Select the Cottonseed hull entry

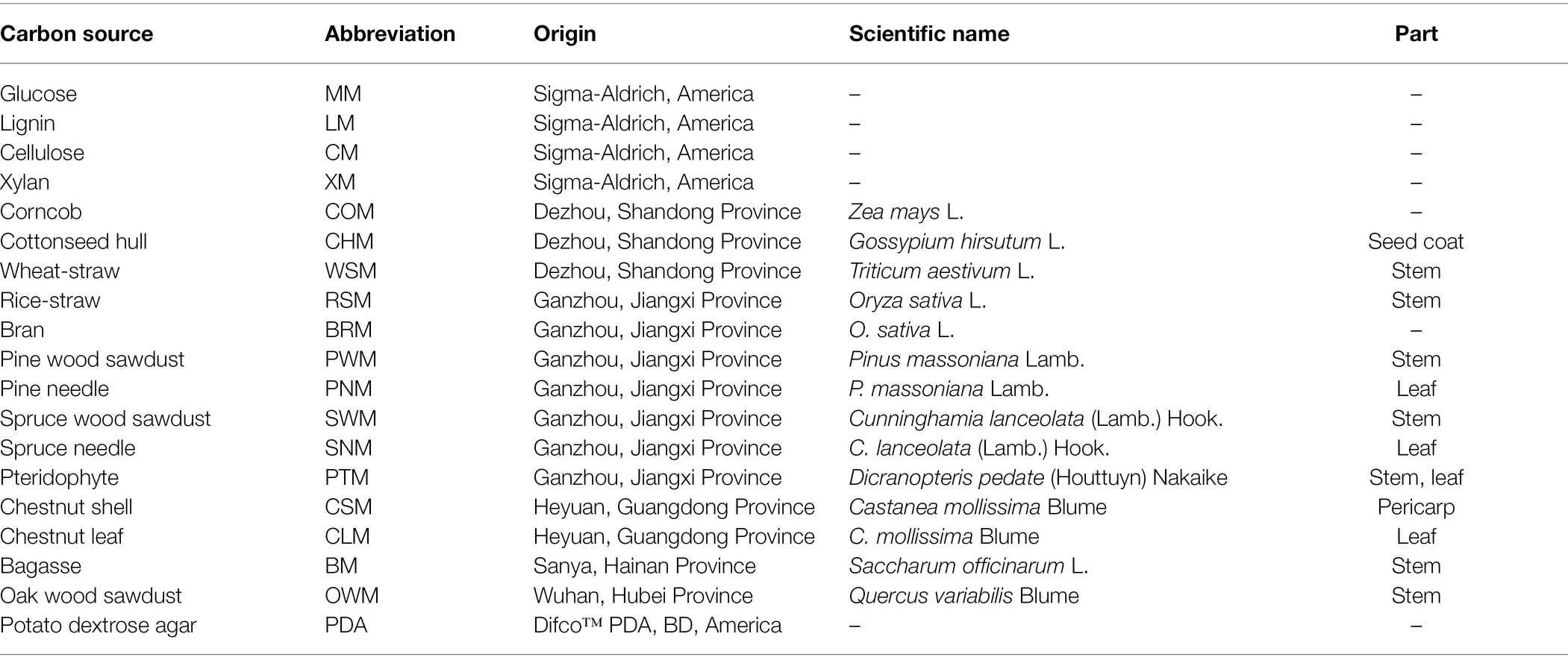(x=74, y=242)
